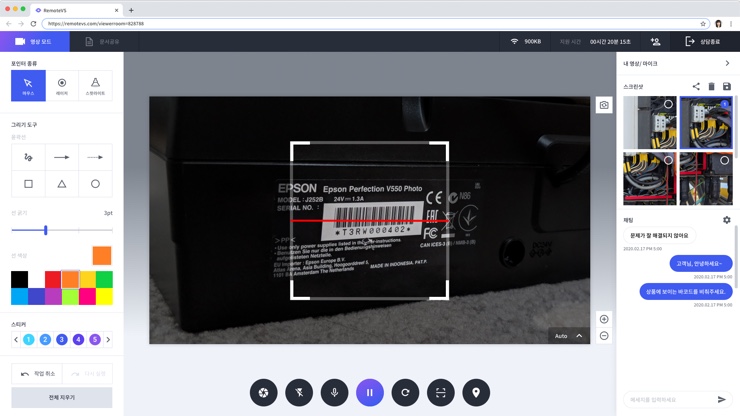Click the location pin button
Screen dimensions: 740x416
476,392
